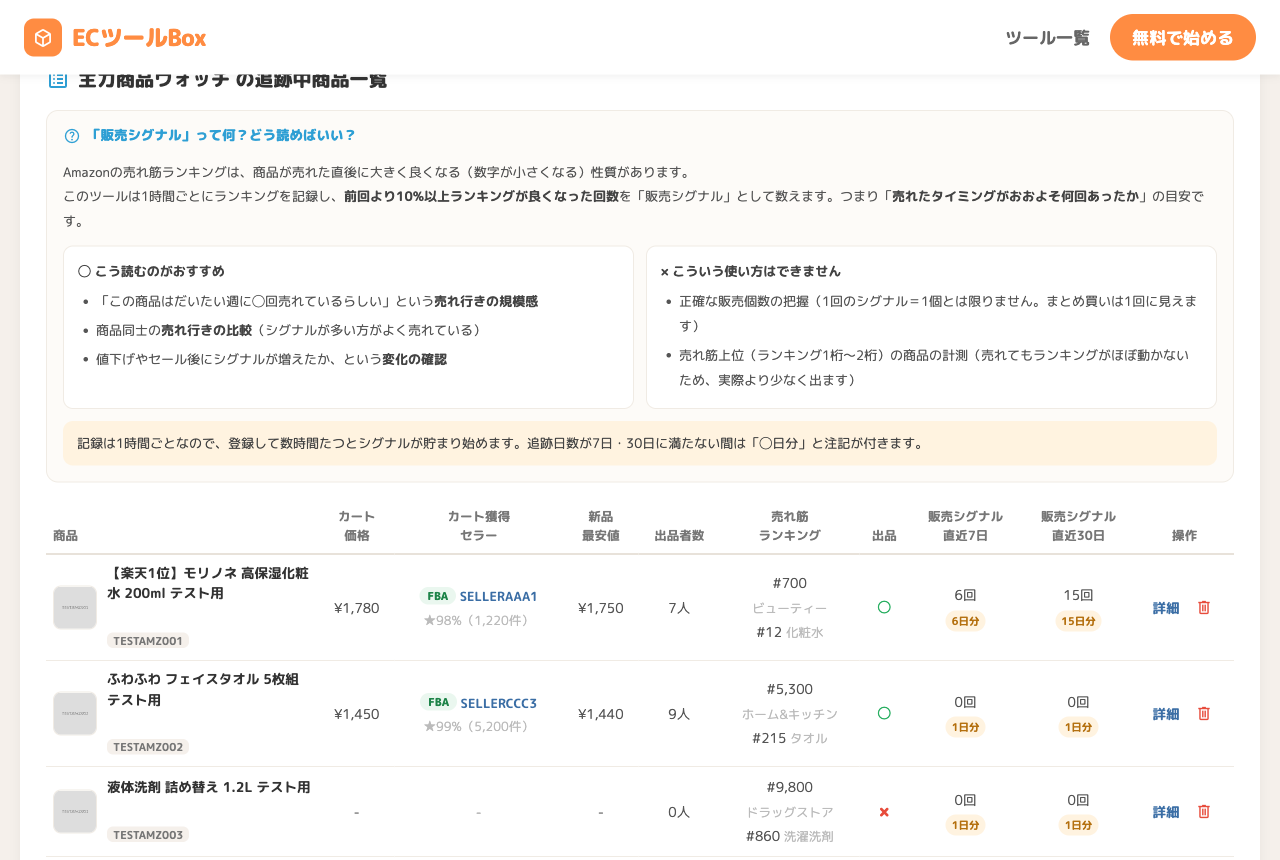
Task: Click the ★98%(1,220件) seller rating
Action: (477, 620)
